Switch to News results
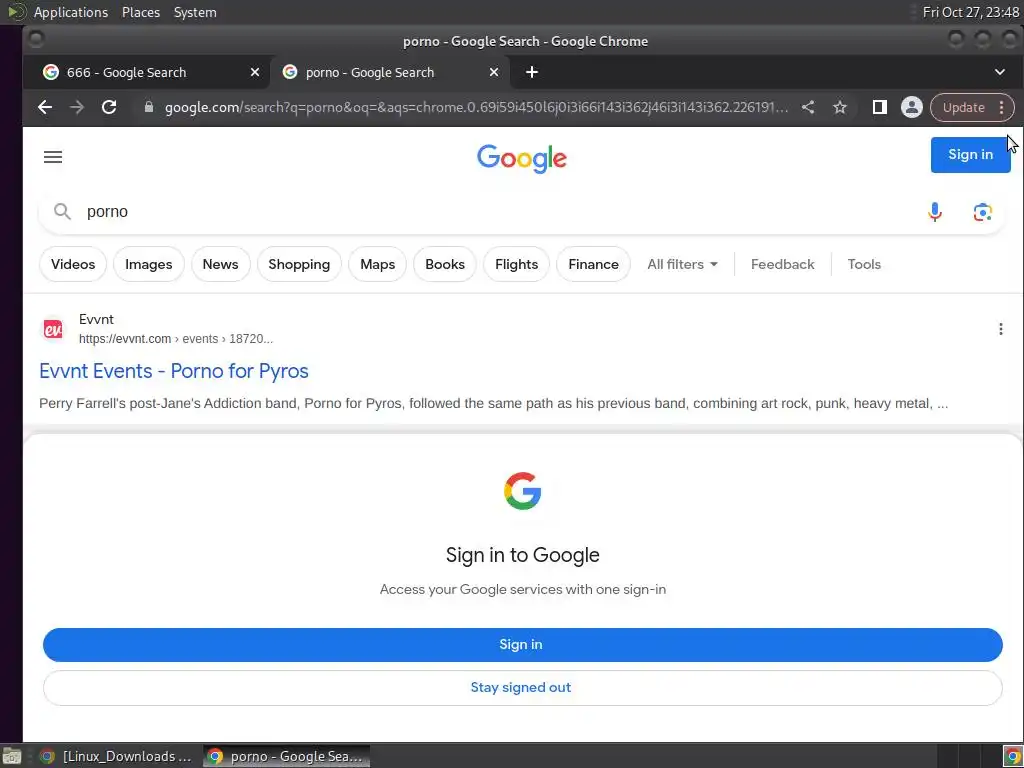1024x768 pixels. [x=221, y=264]
